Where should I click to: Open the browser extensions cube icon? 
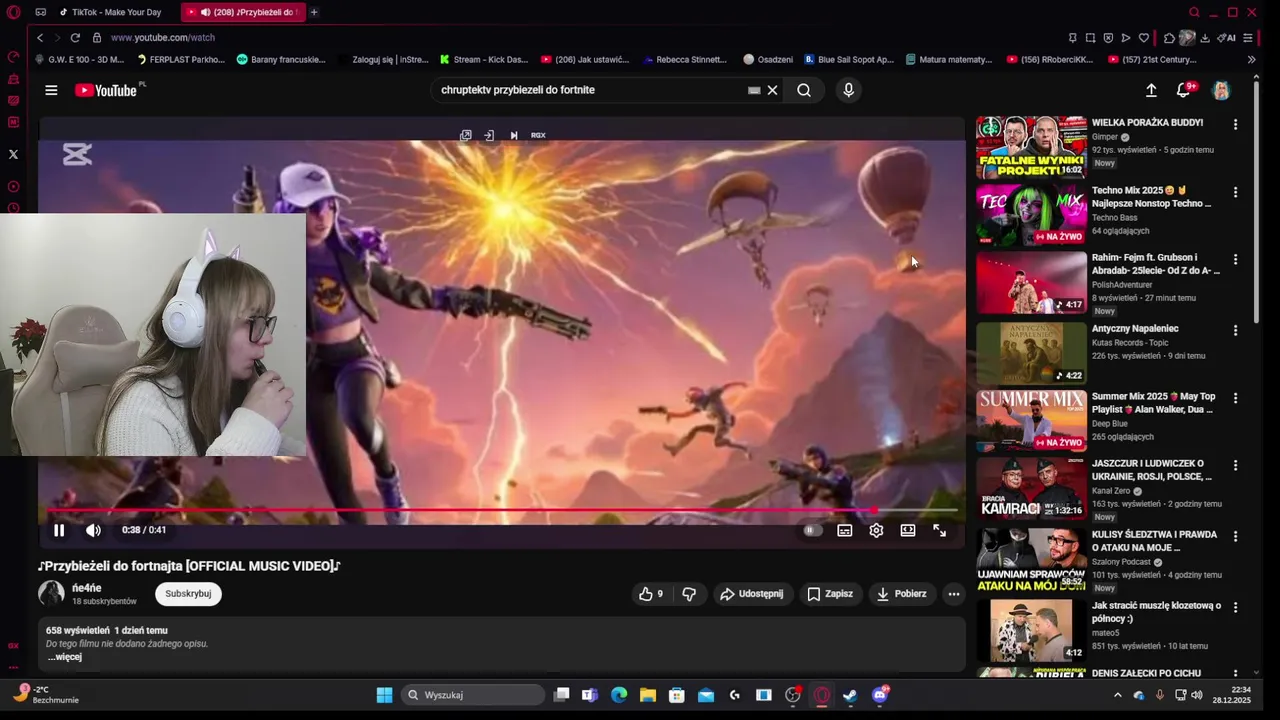pos(1169,38)
